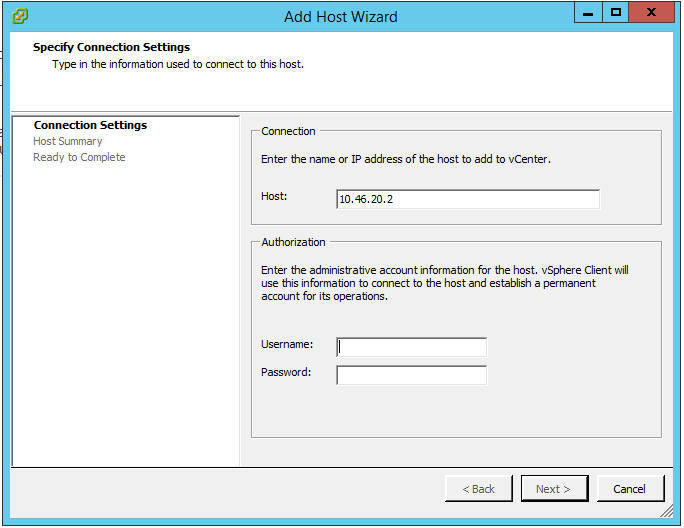Click the Host field containing 10.46.20.2
Viewport: 684px width, 528px height.
468,199
